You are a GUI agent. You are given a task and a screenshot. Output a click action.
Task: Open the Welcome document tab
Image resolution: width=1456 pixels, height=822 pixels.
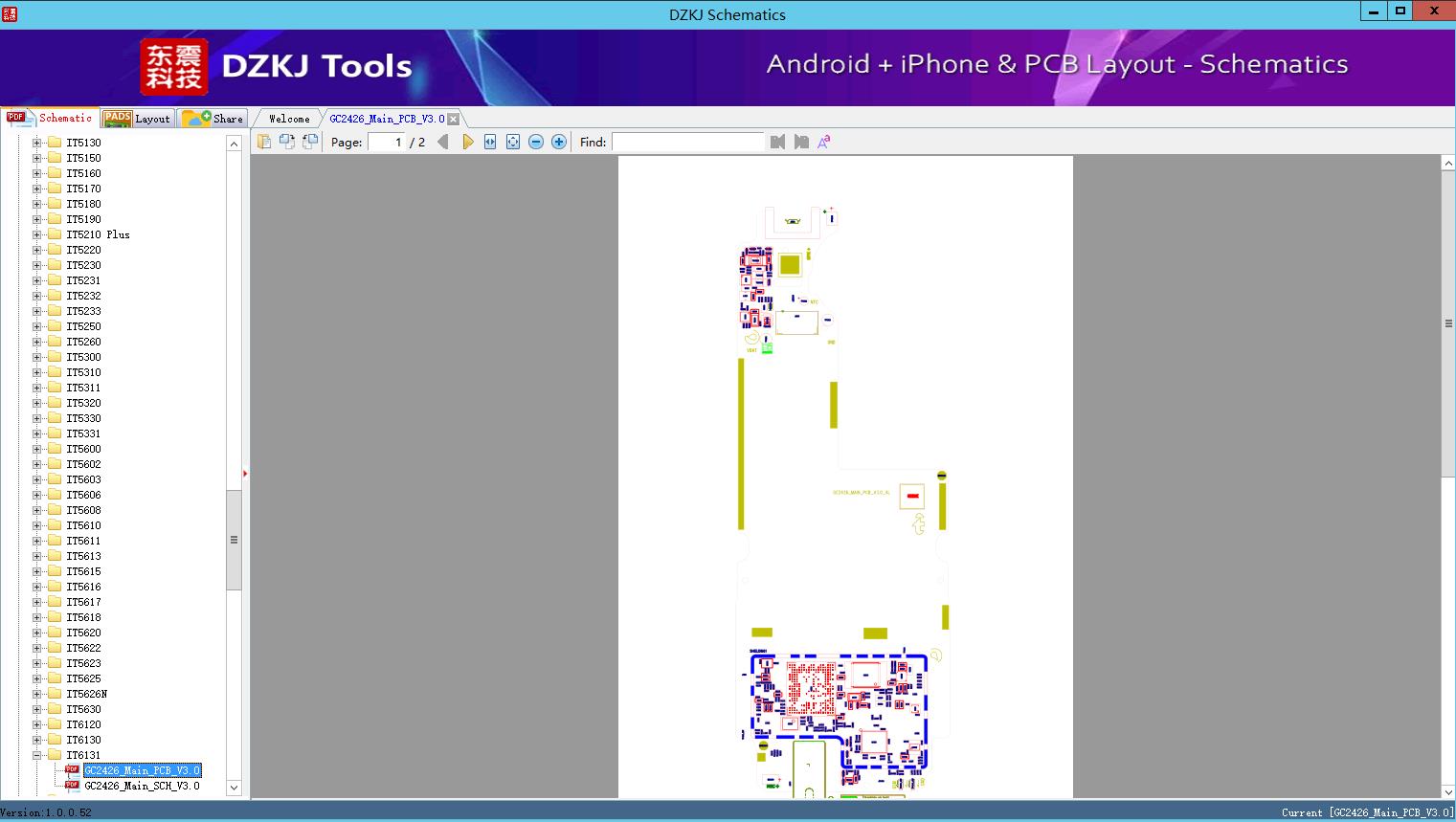(x=289, y=119)
